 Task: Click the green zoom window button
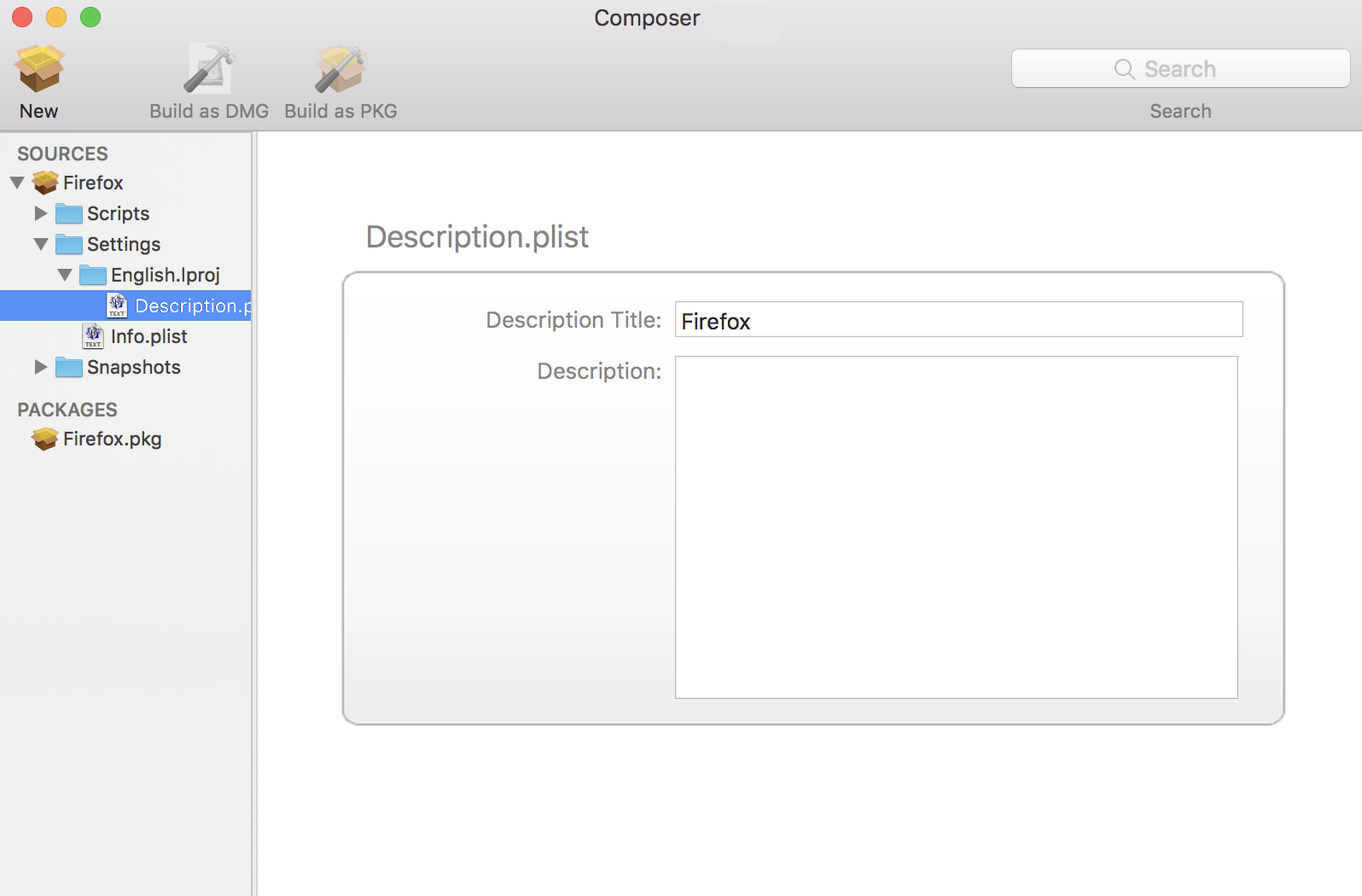[90, 17]
